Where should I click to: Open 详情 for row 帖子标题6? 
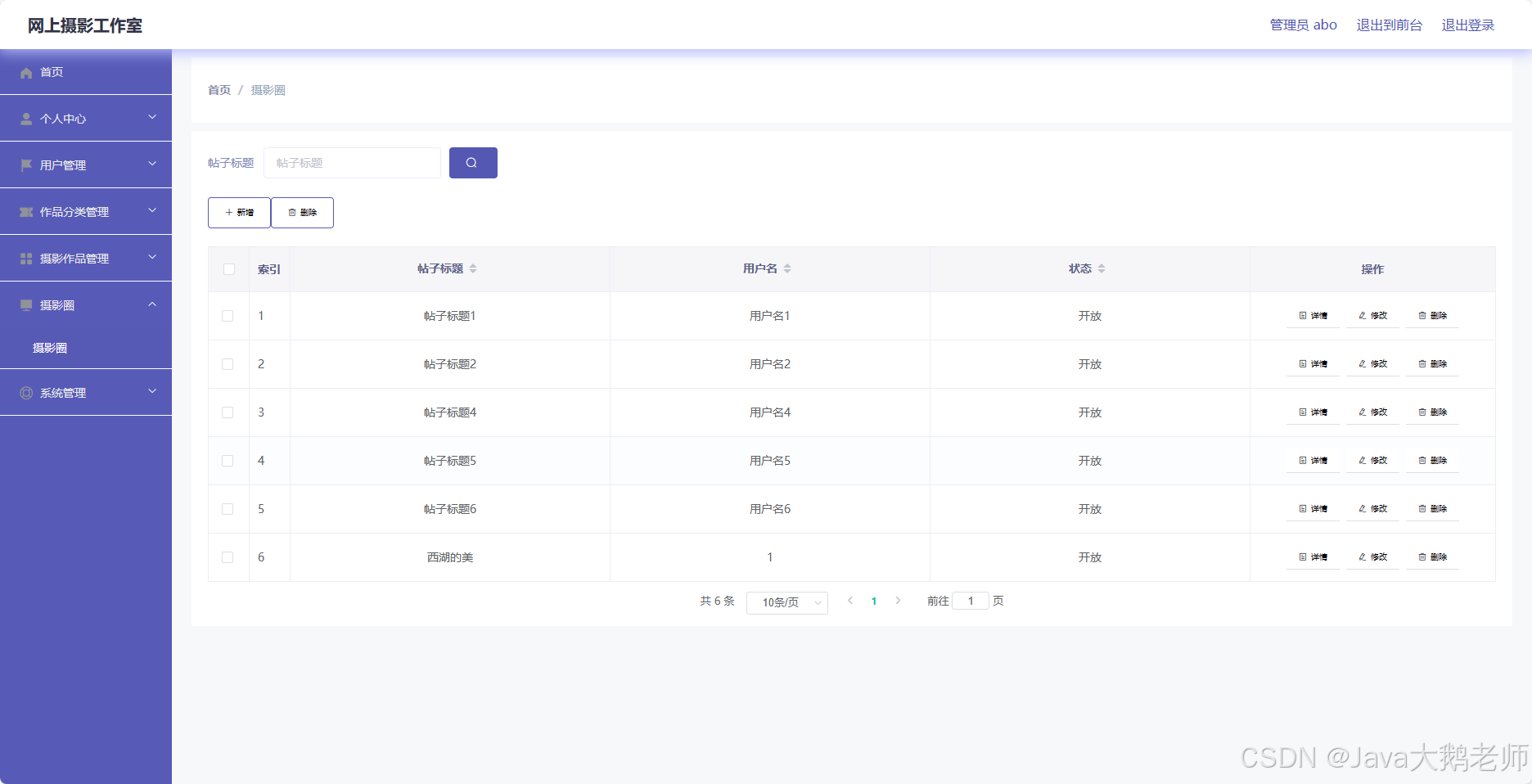(x=1313, y=509)
